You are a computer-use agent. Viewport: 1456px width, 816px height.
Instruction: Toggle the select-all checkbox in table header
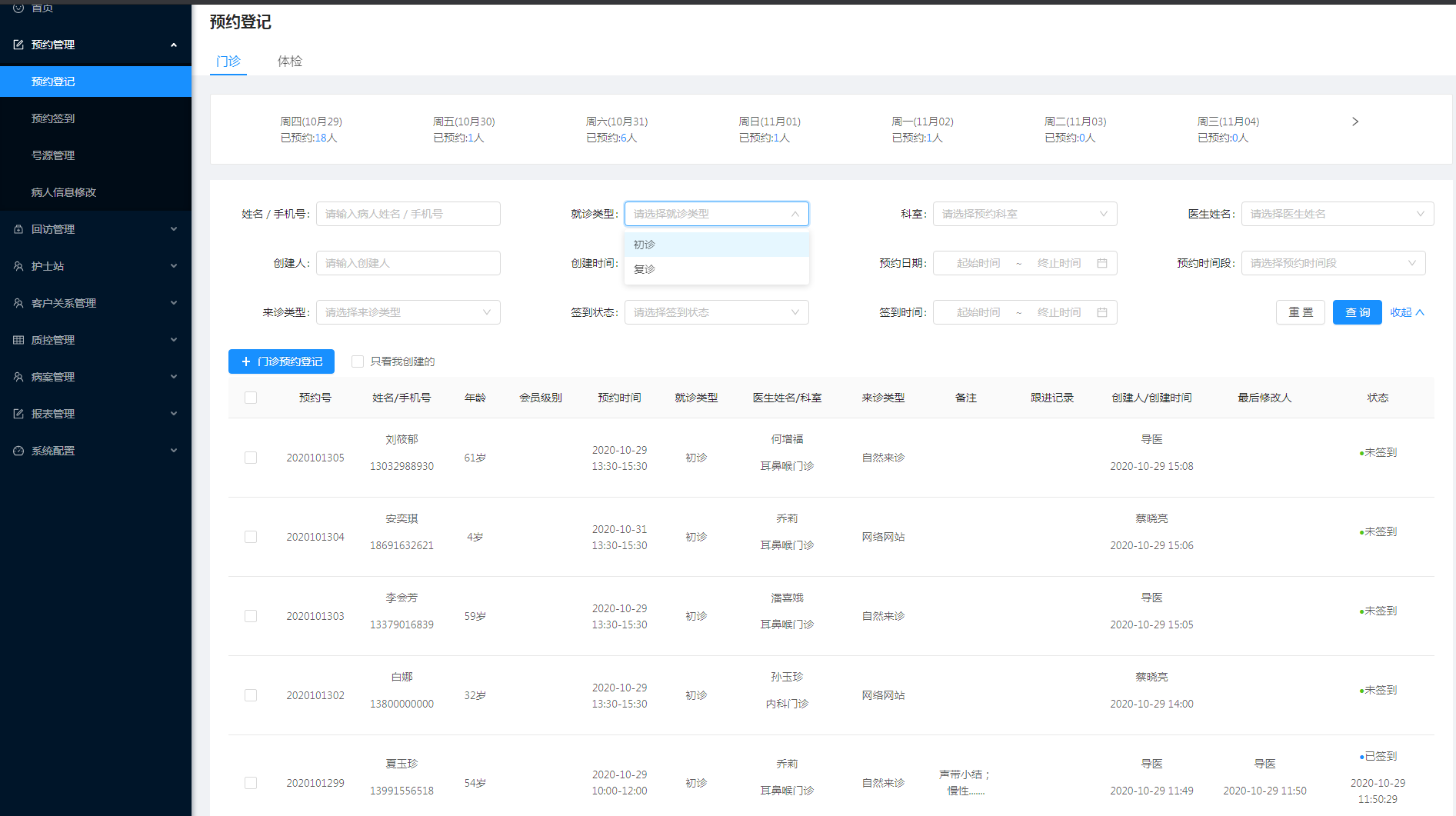251,398
